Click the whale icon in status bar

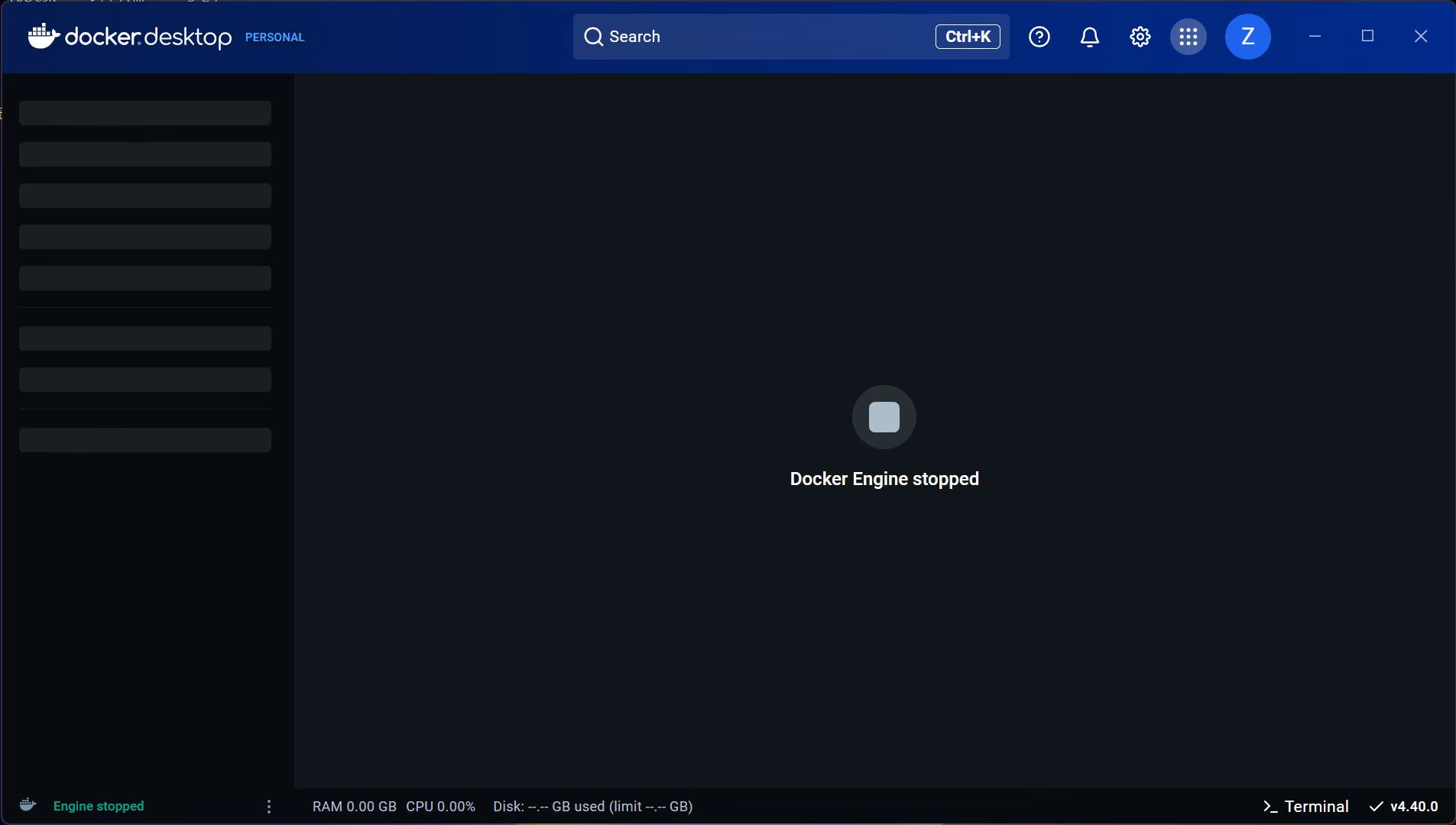pos(28,805)
